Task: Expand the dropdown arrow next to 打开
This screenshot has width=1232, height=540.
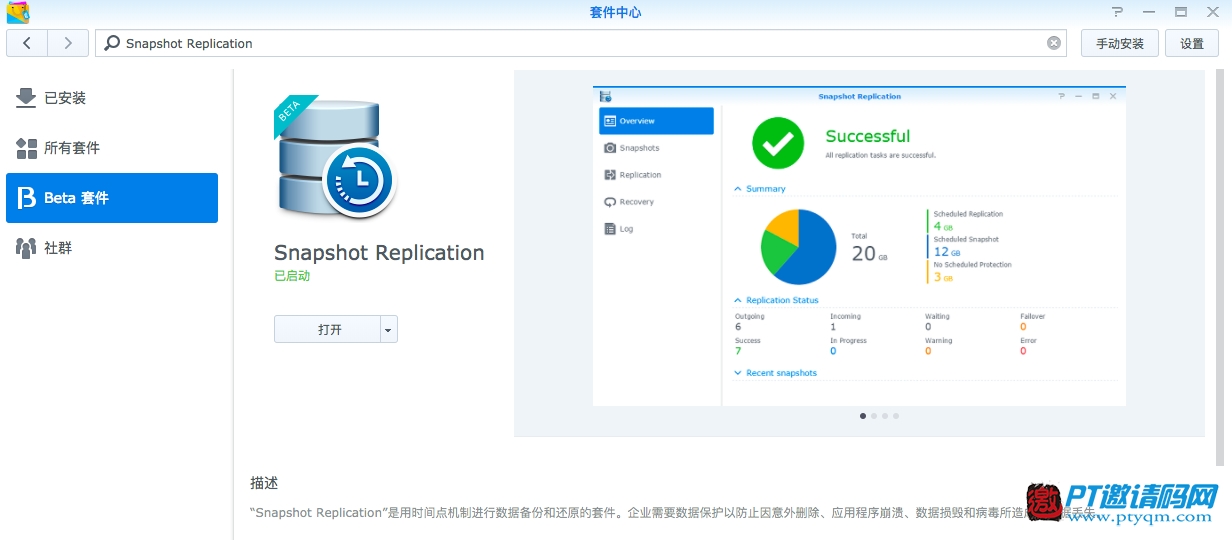Action: point(389,329)
